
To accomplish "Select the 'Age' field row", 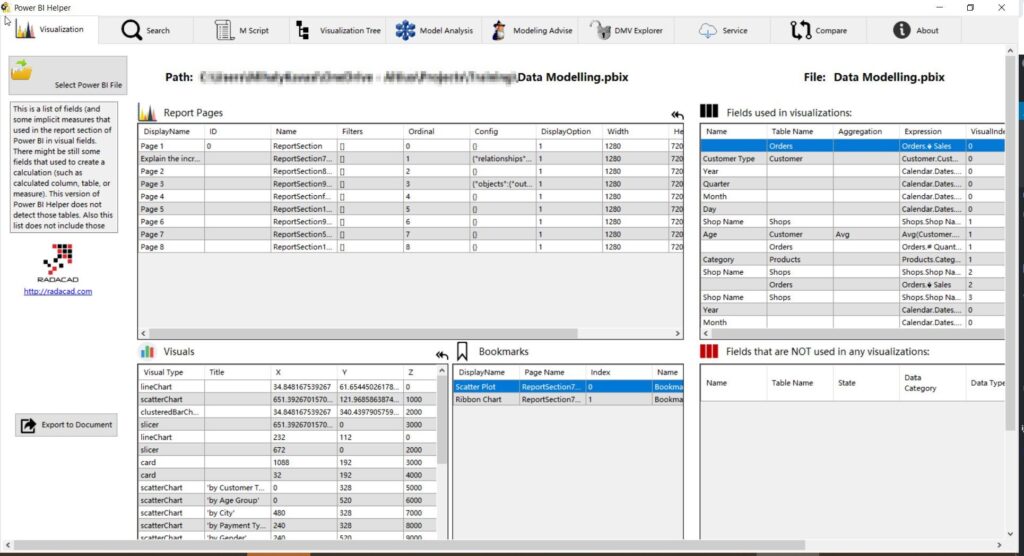I will [852, 235].
